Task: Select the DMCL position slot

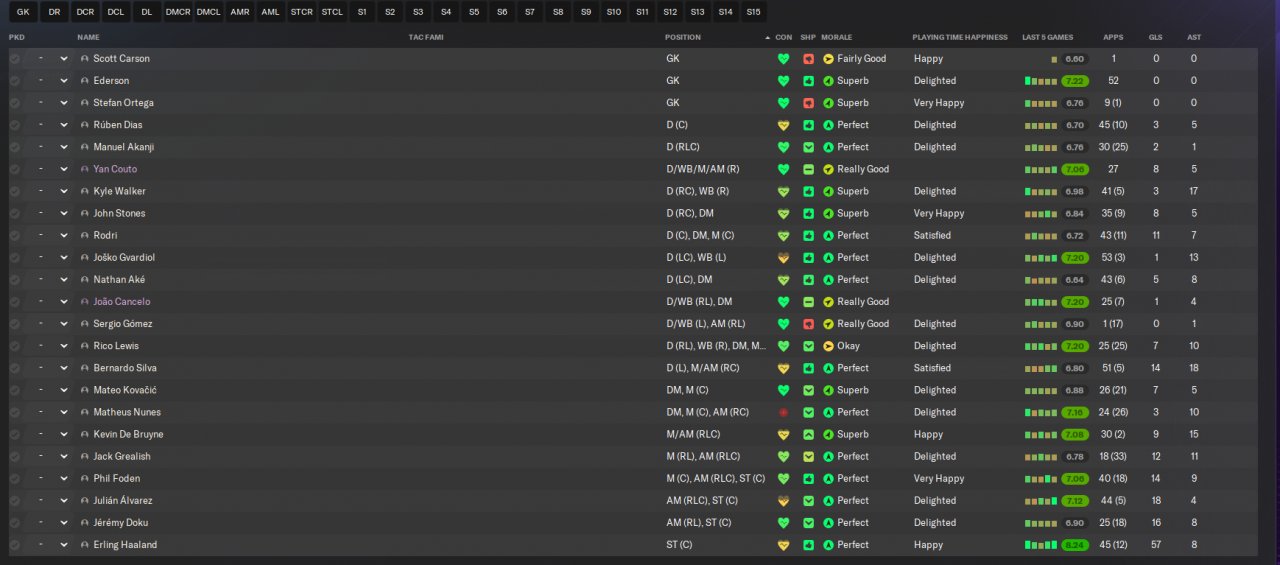Action: pos(208,12)
